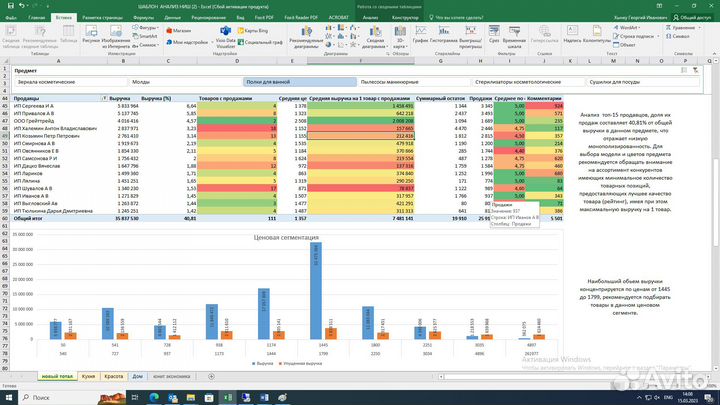The image size is (720, 405).
Task: Toggle the Молды slicer item
Action: click(x=186, y=82)
